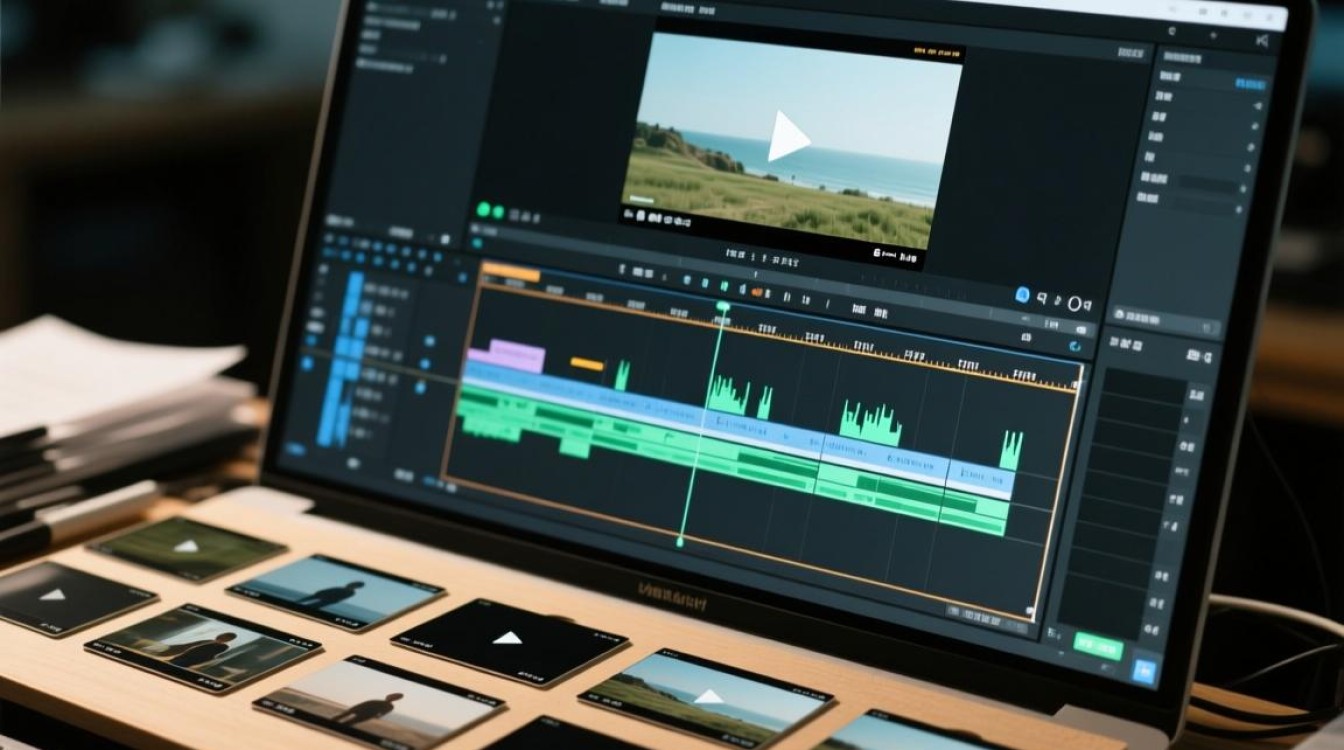Select the small orange clip beside the purple clip

[587, 364]
